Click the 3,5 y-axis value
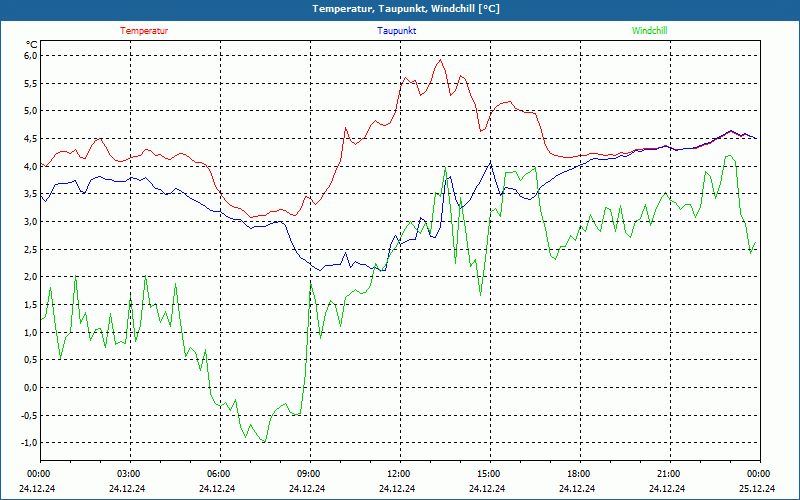The height and width of the screenshot is (500, 800). 31,193
